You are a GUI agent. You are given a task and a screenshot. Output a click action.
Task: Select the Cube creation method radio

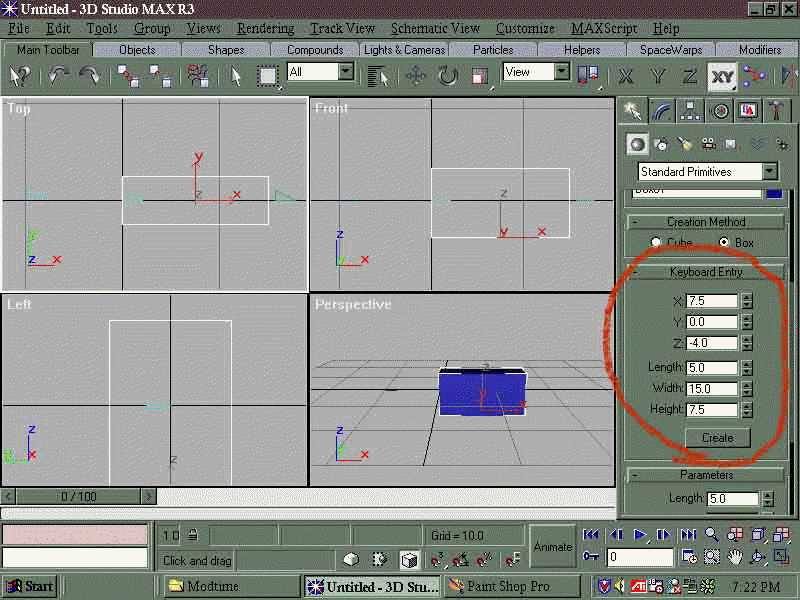click(x=656, y=242)
